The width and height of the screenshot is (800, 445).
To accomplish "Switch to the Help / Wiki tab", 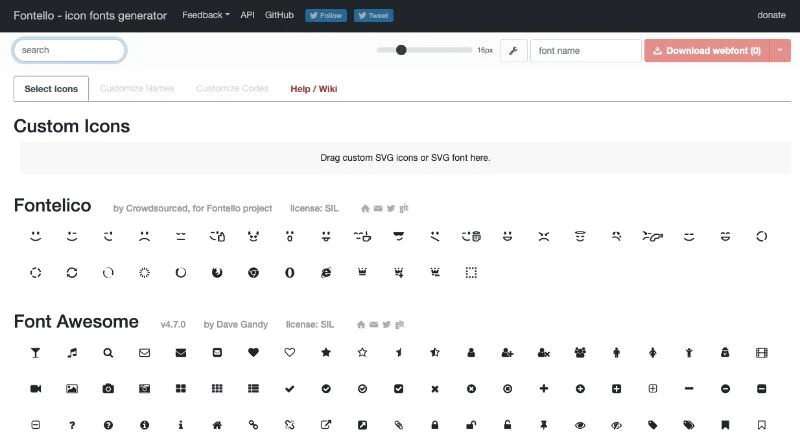I will click(314, 89).
